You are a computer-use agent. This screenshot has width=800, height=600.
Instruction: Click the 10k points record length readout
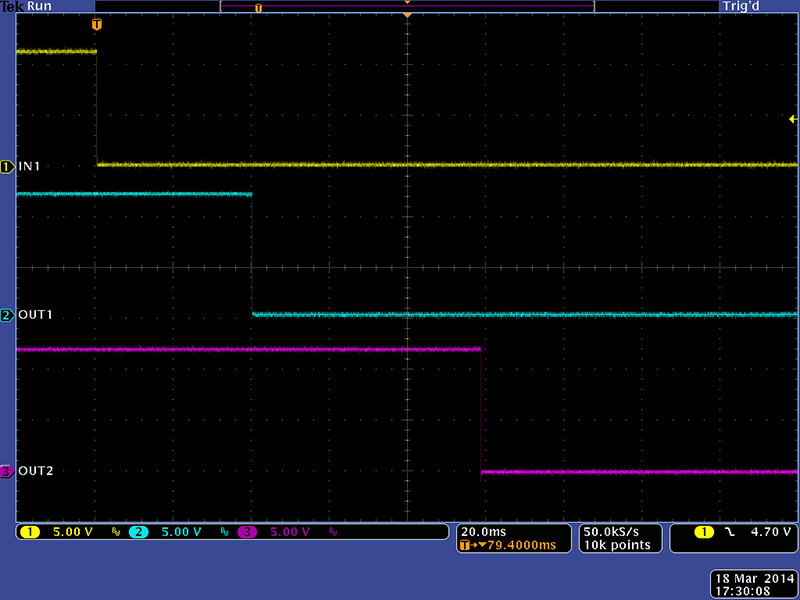pos(616,545)
